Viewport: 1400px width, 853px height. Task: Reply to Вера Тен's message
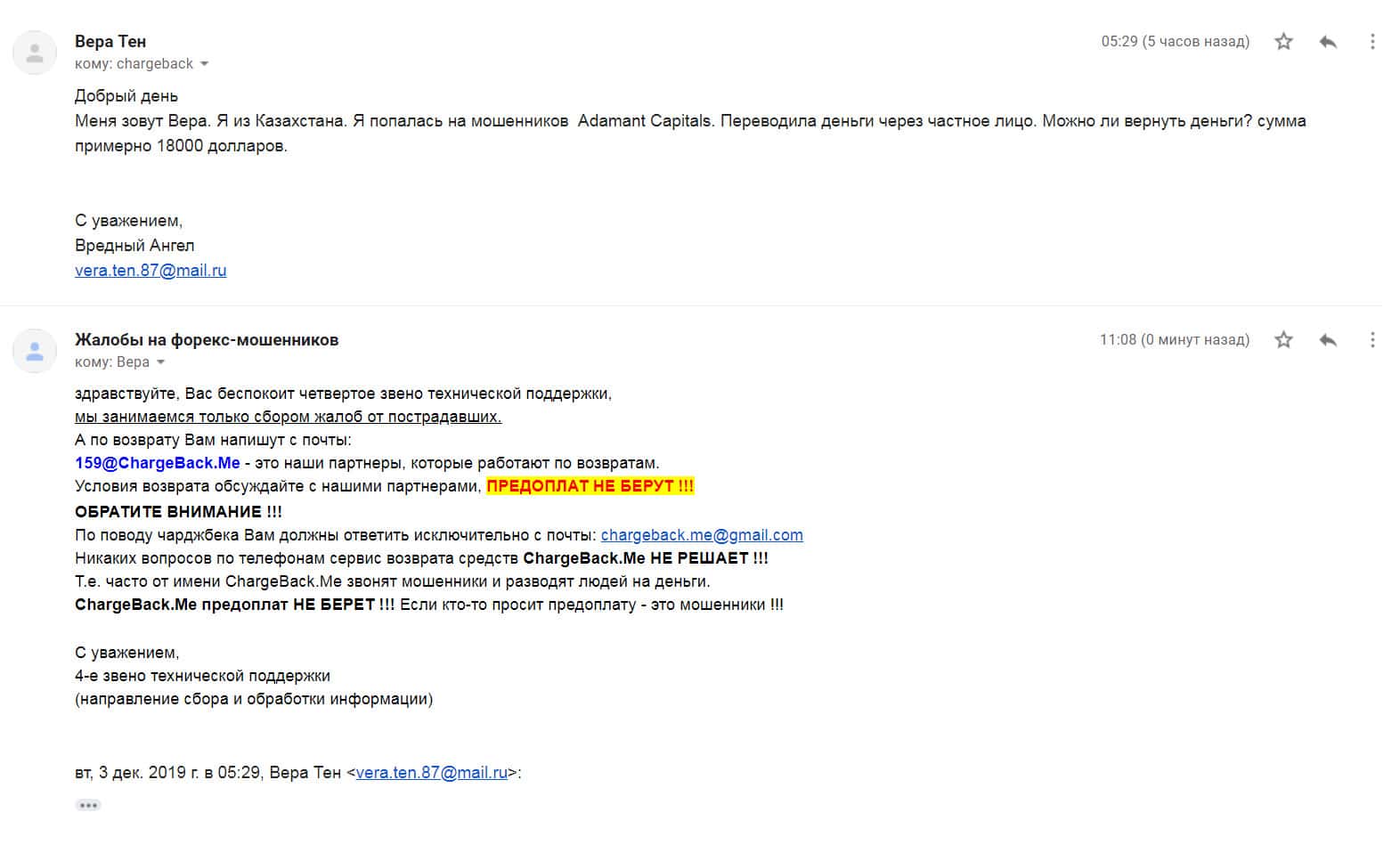[x=1328, y=42]
